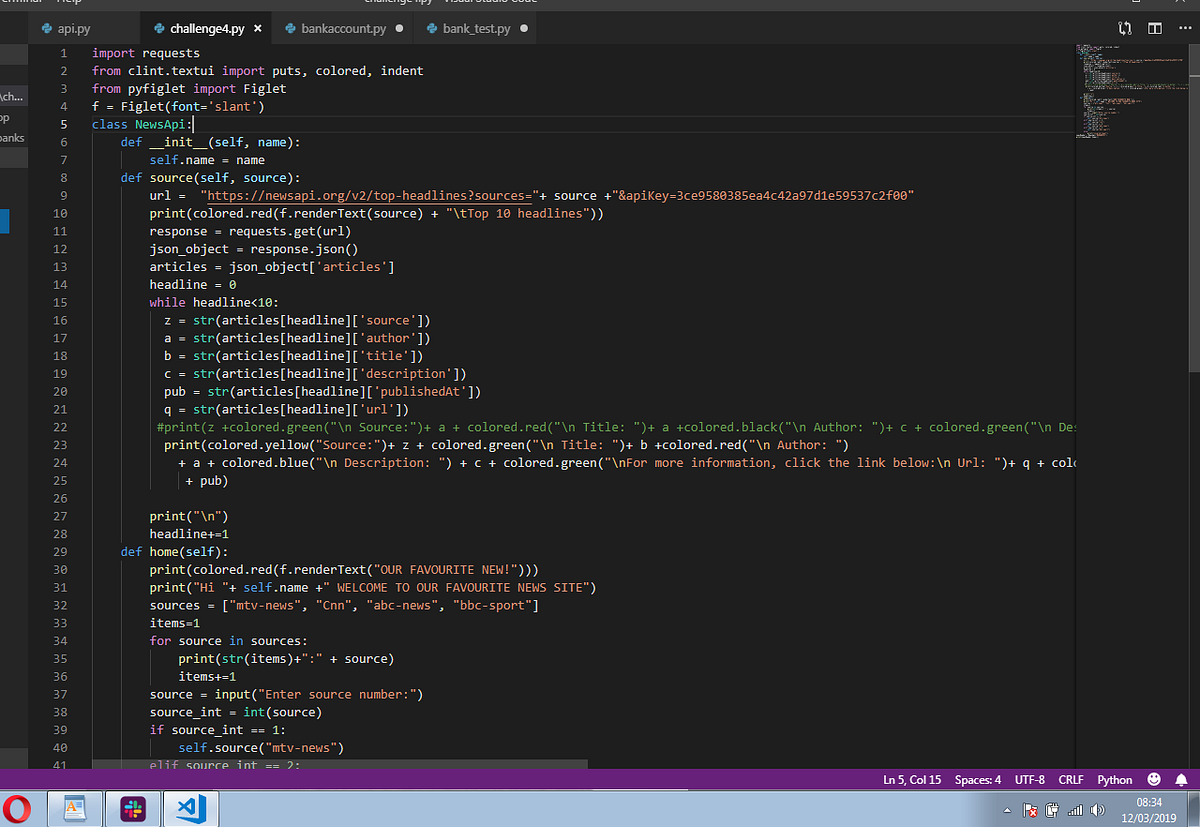Viewport: 1200px width, 827px height.
Task: Click the network signal tray icon
Action: coord(1074,811)
